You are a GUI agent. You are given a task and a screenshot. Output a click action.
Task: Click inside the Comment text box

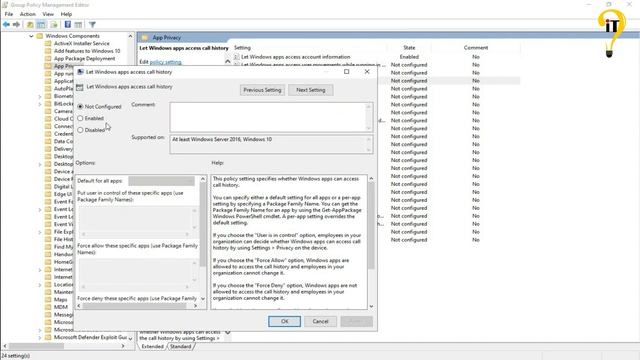click(268, 117)
